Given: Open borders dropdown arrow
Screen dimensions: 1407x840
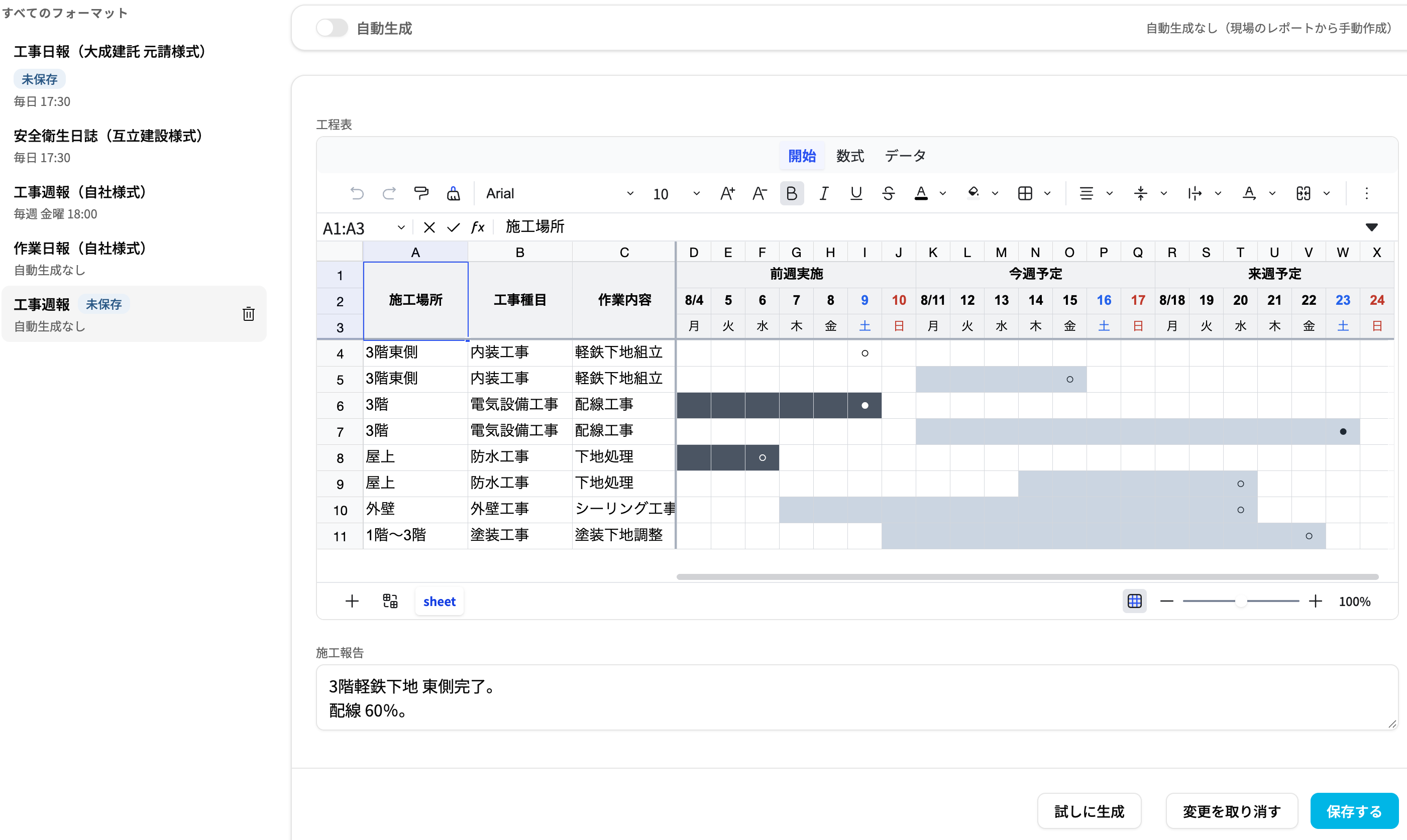Looking at the screenshot, I should 1047,194.
